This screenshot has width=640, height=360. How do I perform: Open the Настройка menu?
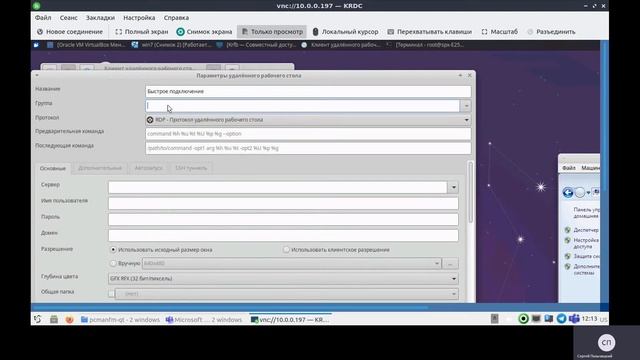(139, 18)
